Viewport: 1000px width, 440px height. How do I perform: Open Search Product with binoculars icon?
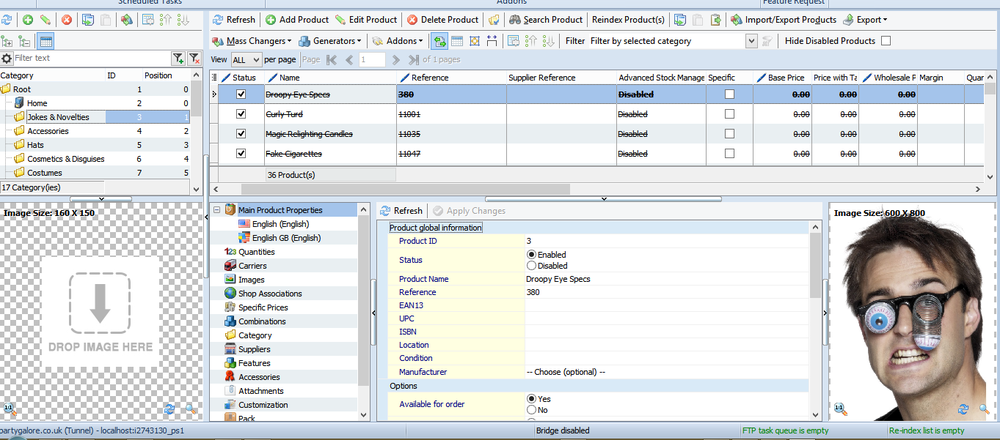point(545,19)
